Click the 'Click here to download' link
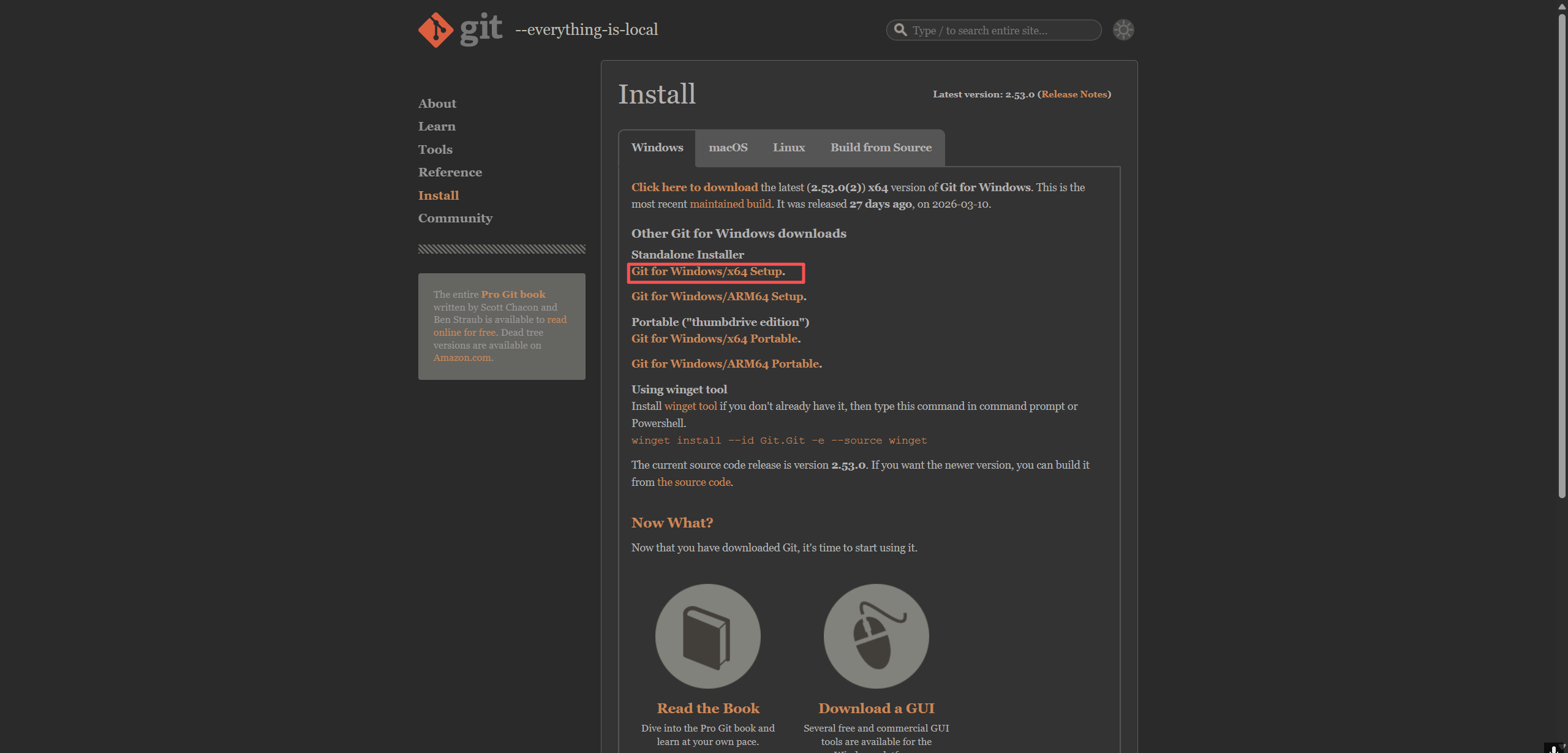This screenshot has height=753, width=1568. [x=694, y=187]
